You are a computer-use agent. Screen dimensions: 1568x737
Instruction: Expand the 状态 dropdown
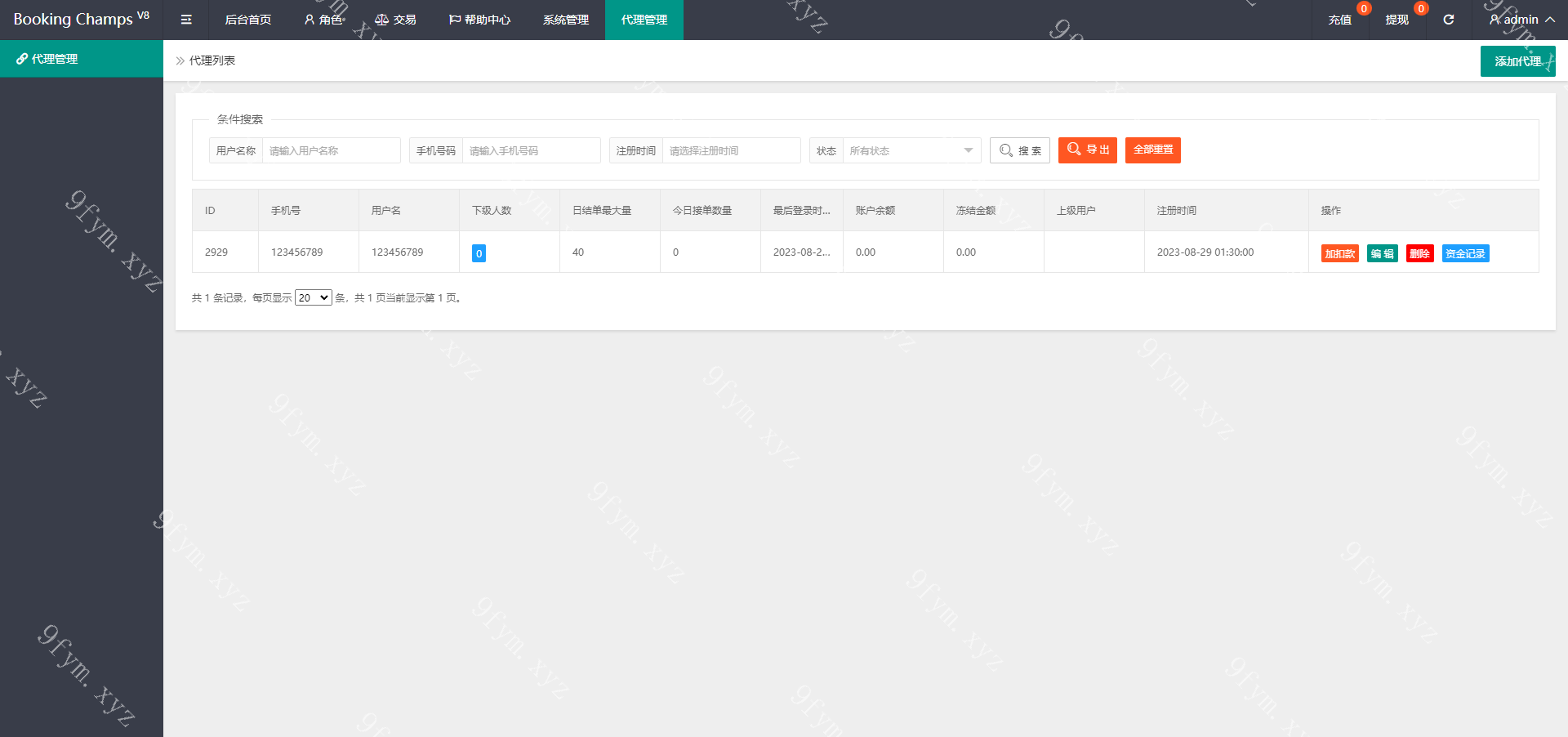click(x=911, y=150)
